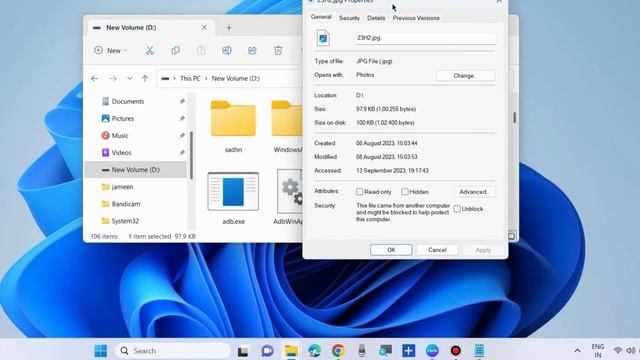Select the adb.exe file
640x360 pixels.
pyautogui.click(x=233, y=198)
